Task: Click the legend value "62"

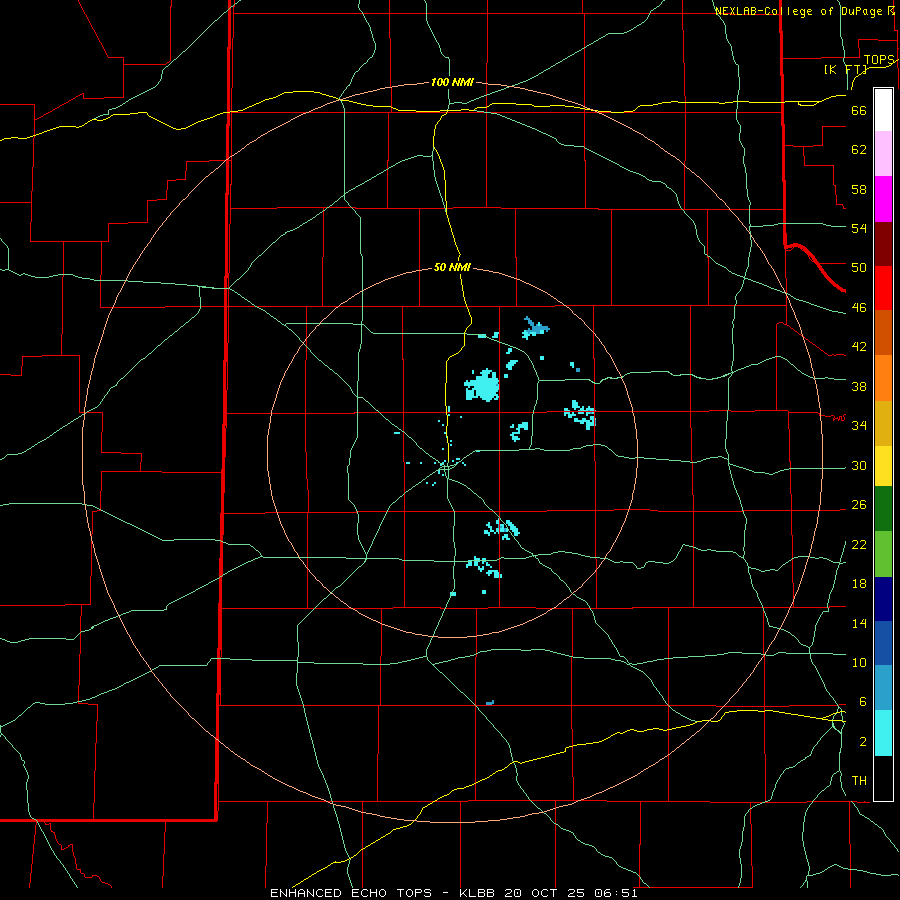Action: coord(859,150)
